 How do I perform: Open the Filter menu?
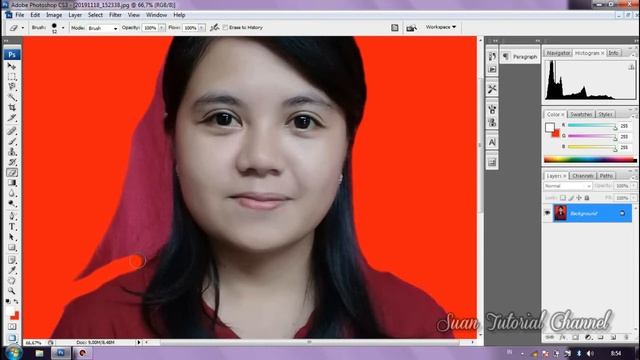tap(116, 15)
